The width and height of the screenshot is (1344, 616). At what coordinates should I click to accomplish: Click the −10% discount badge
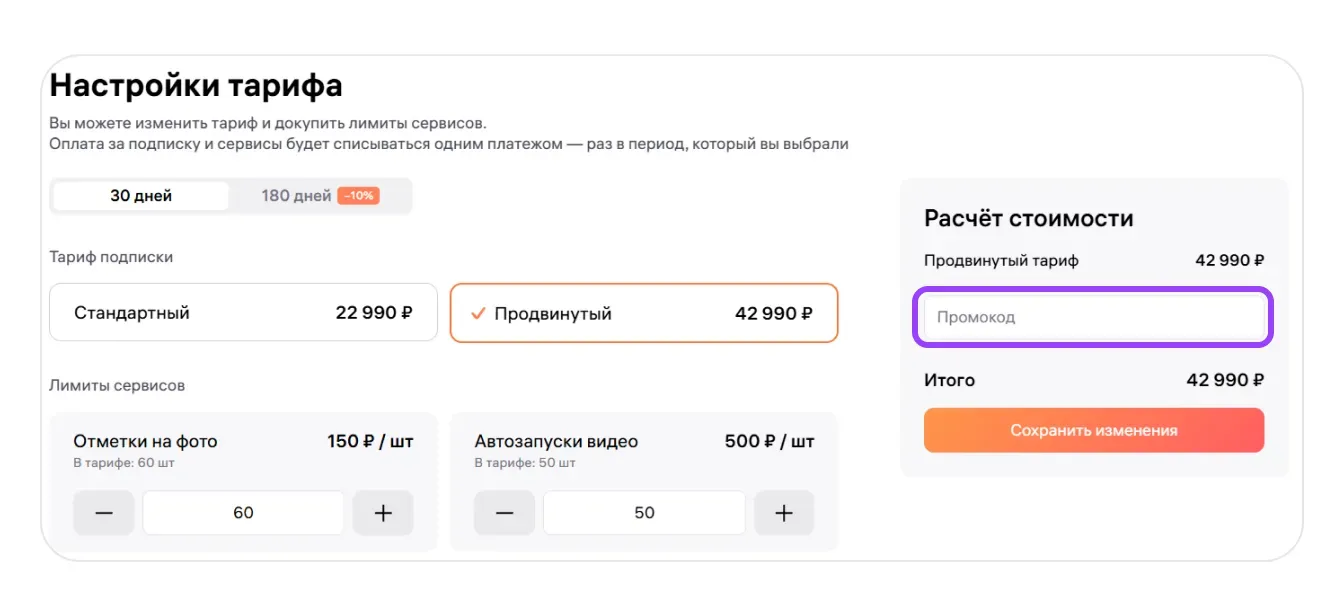[358, 196]
